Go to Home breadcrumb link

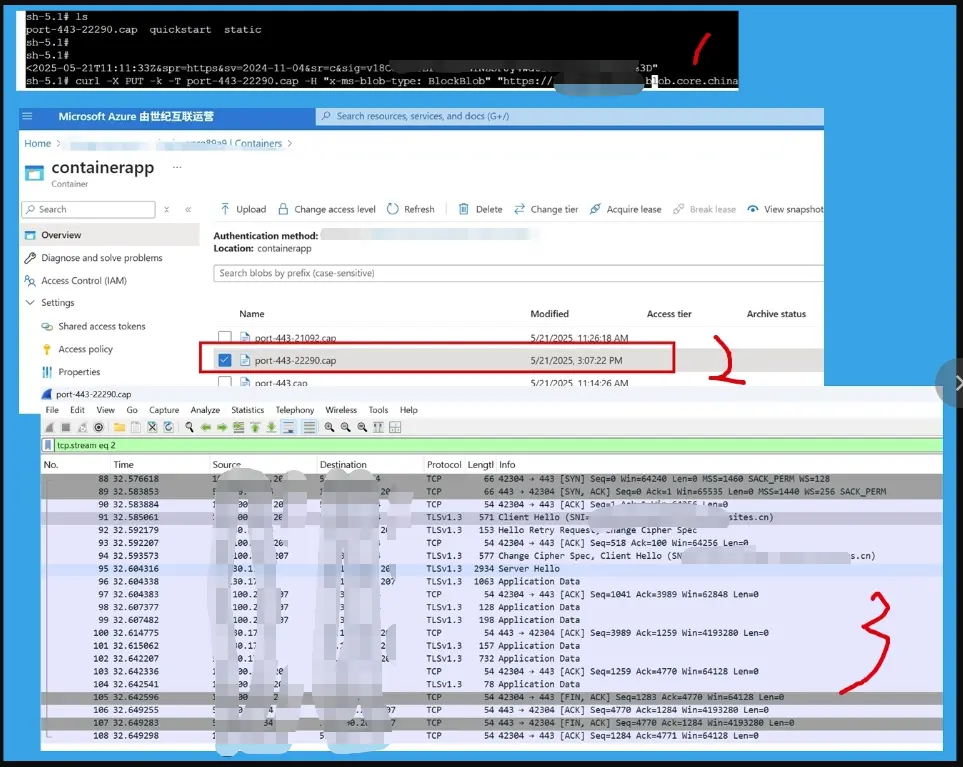tap(37, 144)
